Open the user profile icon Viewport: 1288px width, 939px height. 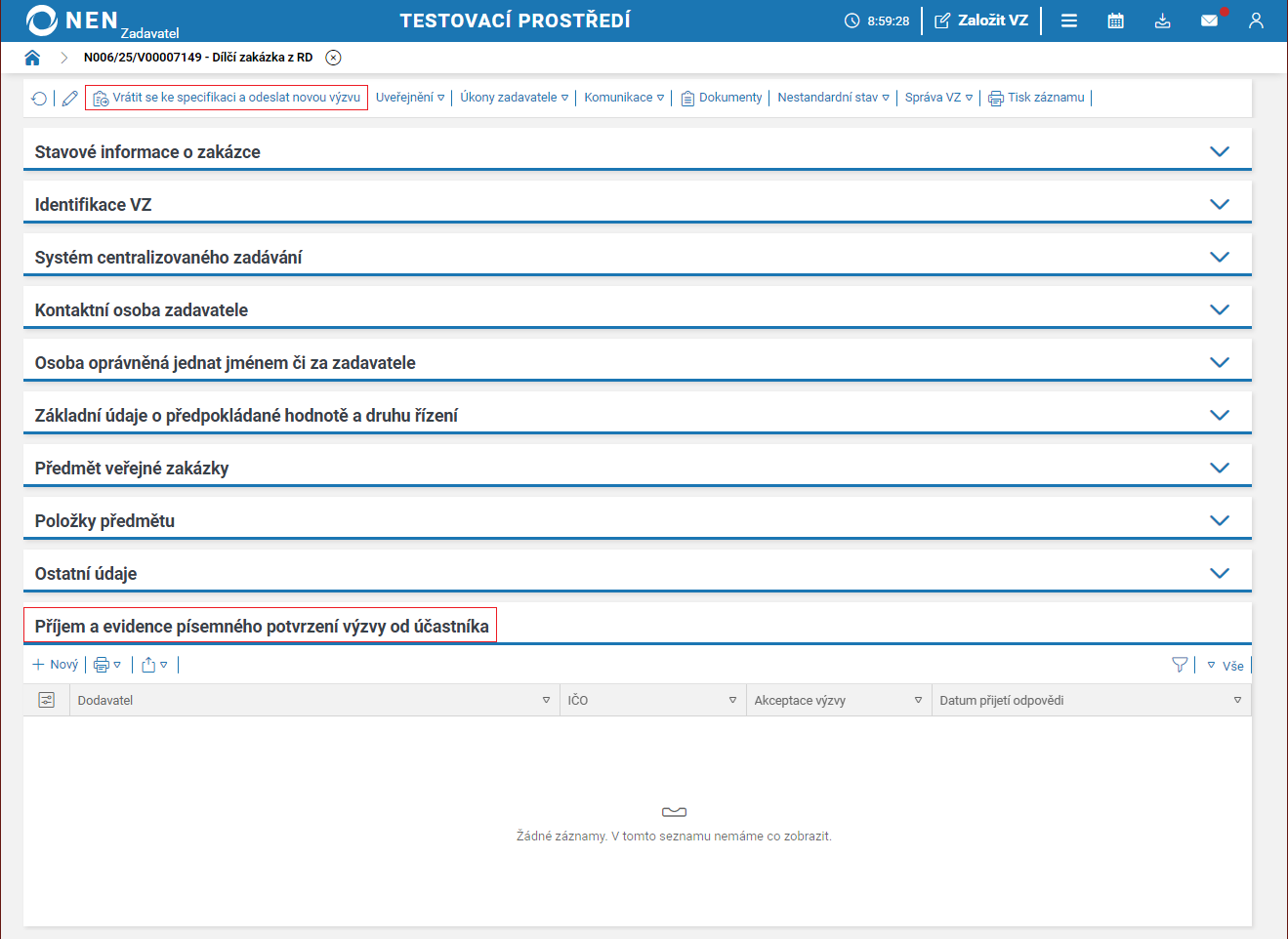pos(1256,20)
